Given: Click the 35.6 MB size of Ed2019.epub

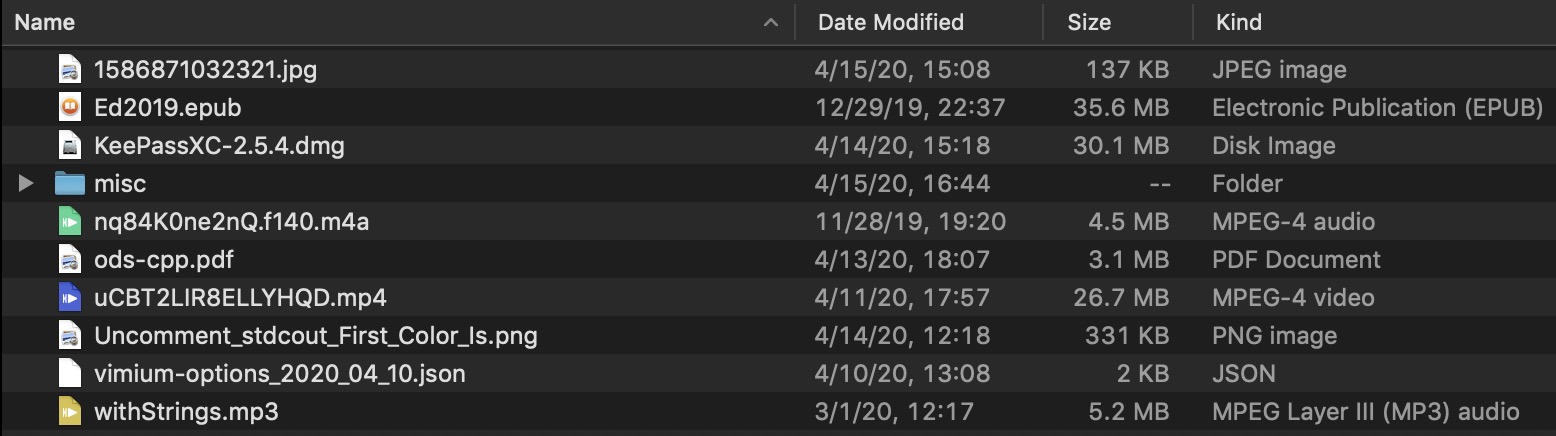Looking at the screenshot, I should pos(1120,108).
